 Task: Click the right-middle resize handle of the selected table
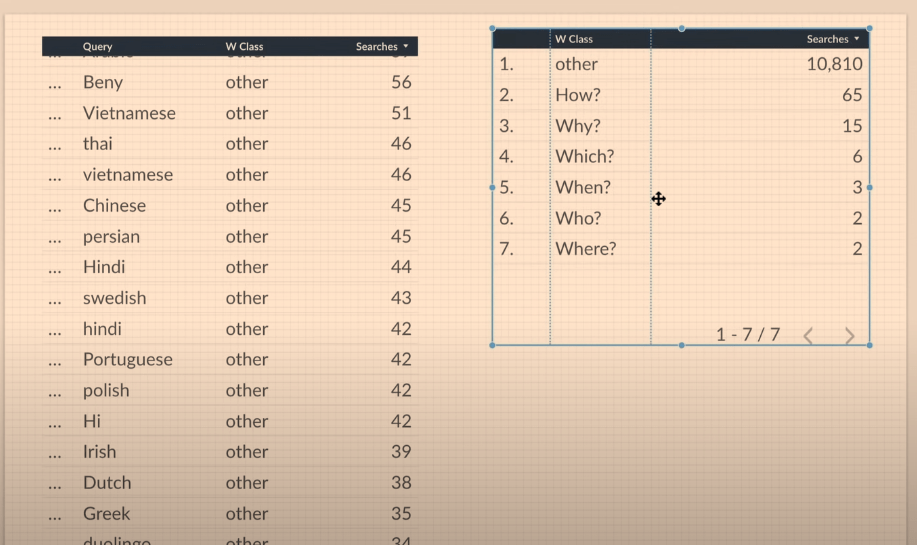click(x=869, y=187)
